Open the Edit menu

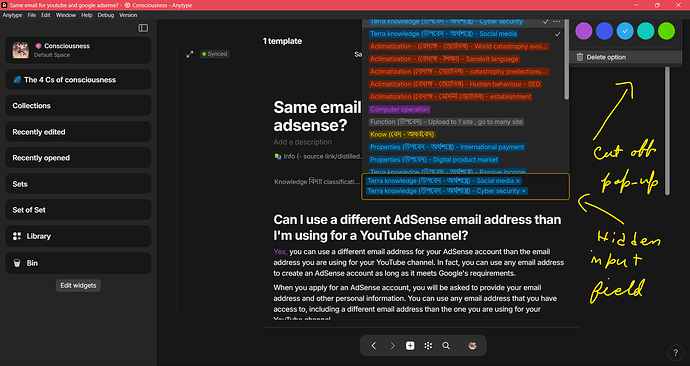pos(46,15)
